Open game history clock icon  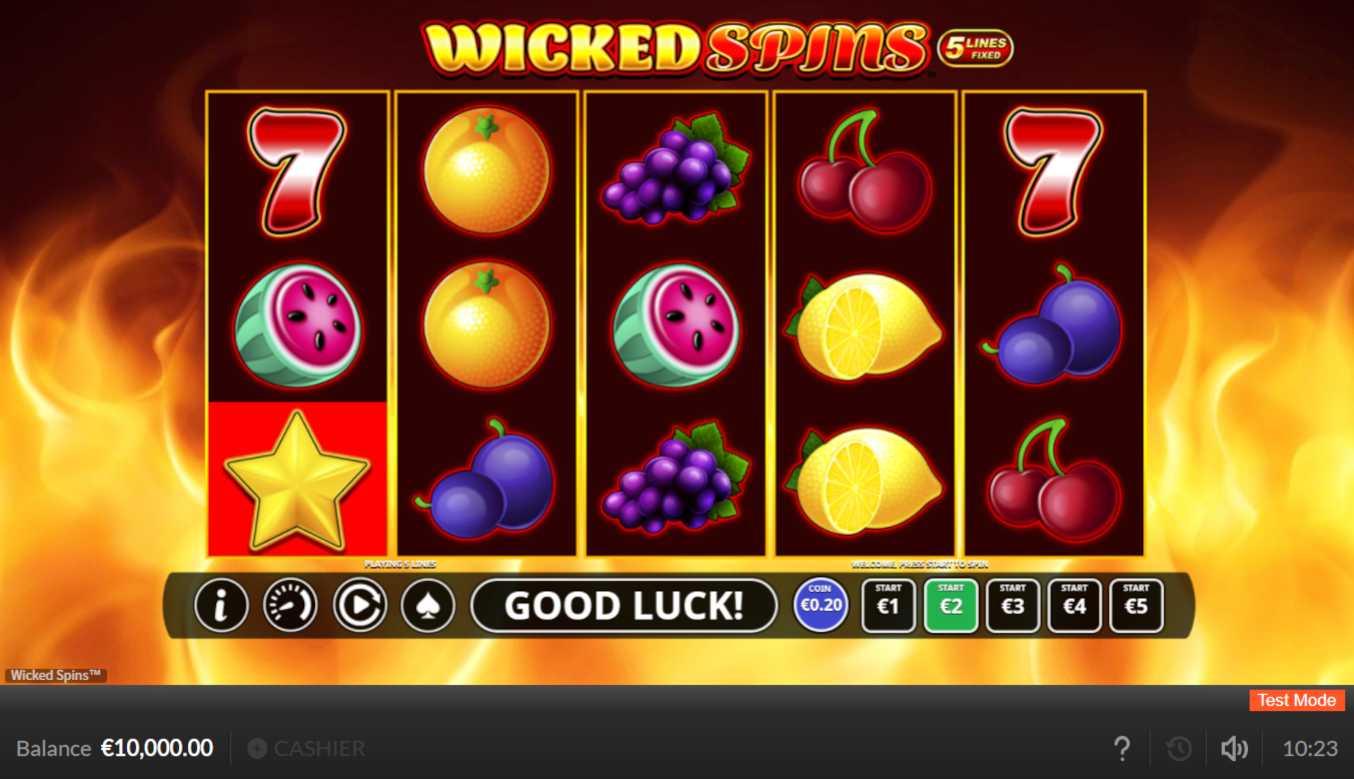1179,748
